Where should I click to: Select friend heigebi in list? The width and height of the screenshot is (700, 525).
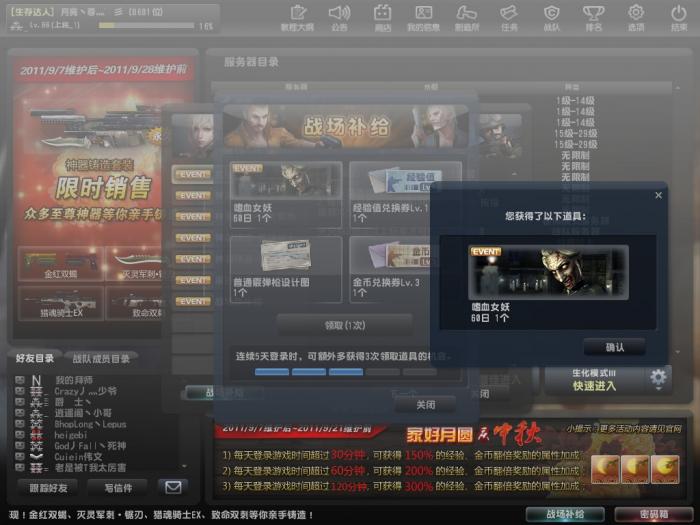point(70,435)
